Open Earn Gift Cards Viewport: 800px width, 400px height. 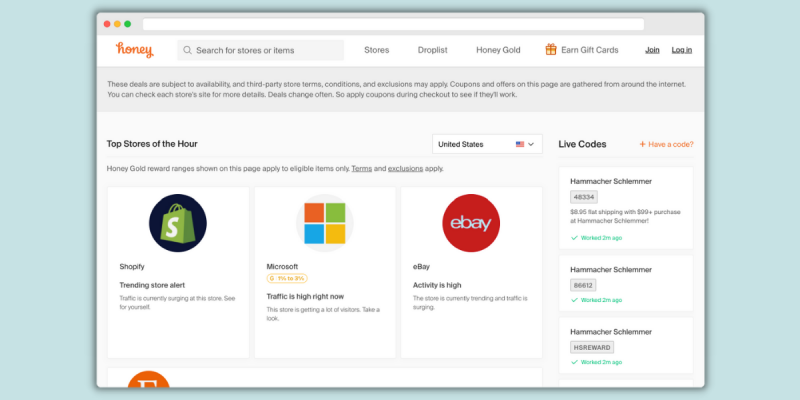pyautogui.click(x=589, y=50)
